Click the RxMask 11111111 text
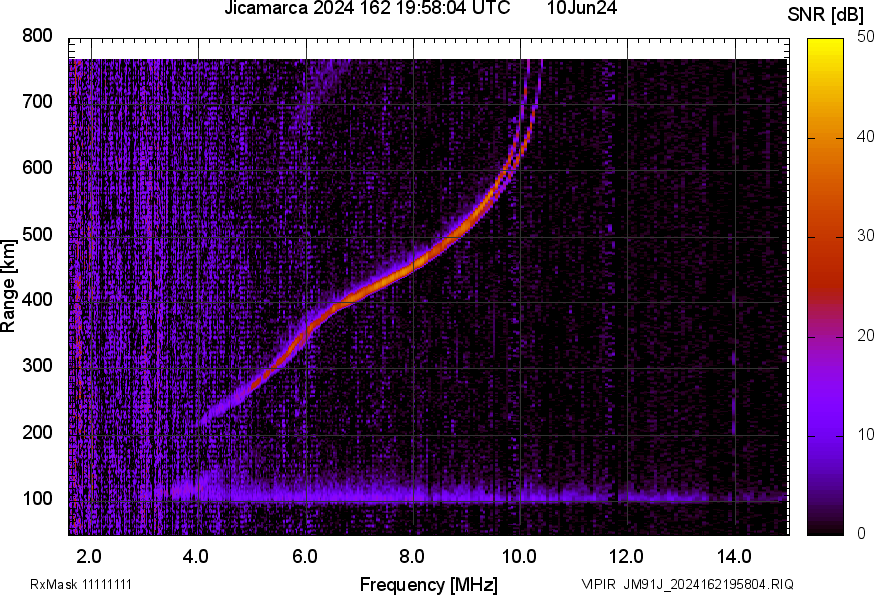Screen dimensions: 874x595 click(81, 584)
